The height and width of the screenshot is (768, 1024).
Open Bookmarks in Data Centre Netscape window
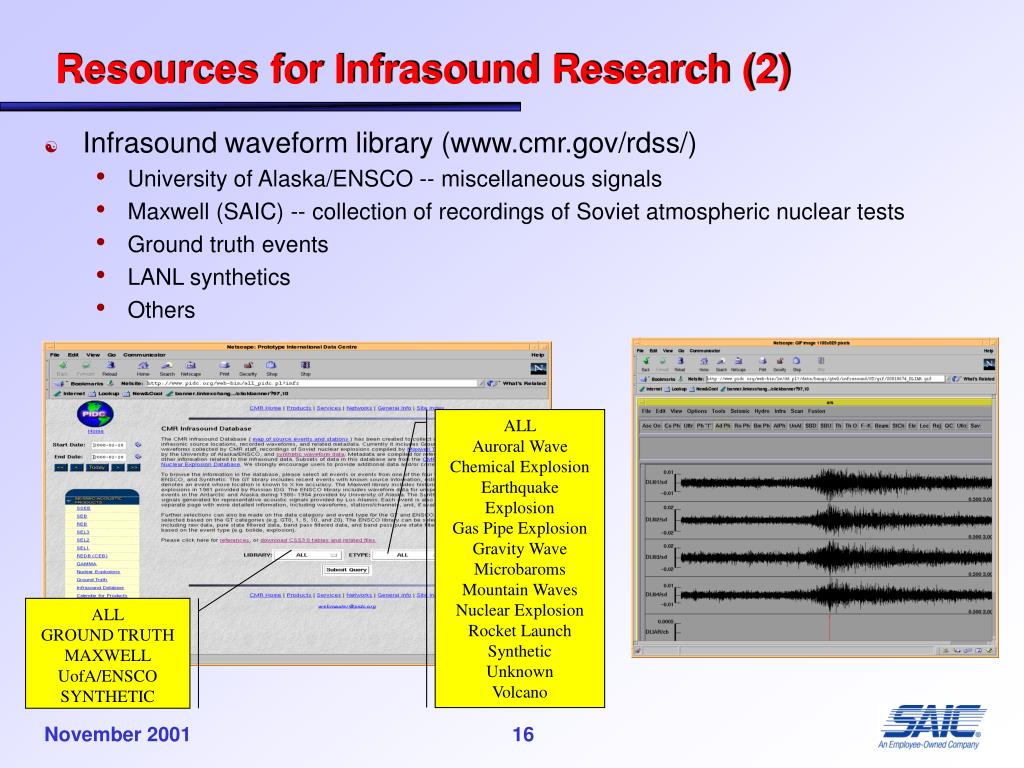[x=86, y=384]
